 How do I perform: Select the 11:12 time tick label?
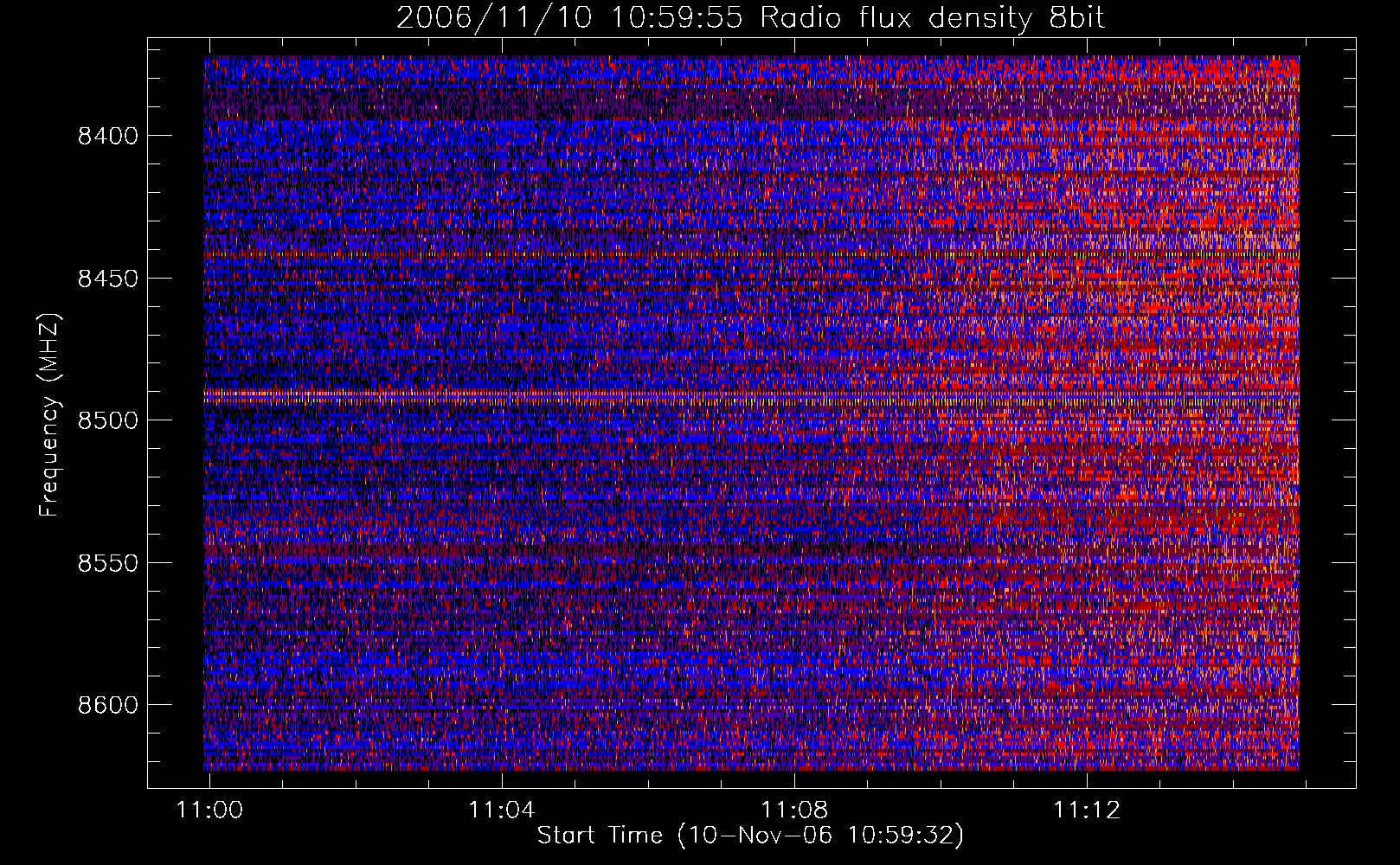coord(1087,810)
